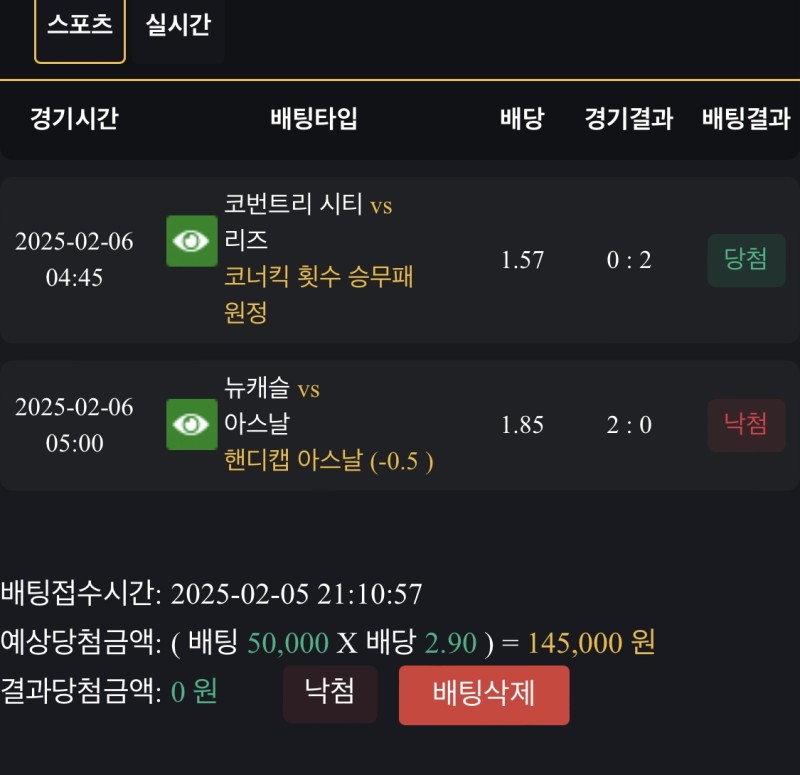Click the 1.85 odds value
The height and width of the screenshot is (775, 800).
click(x=522, y=425)
